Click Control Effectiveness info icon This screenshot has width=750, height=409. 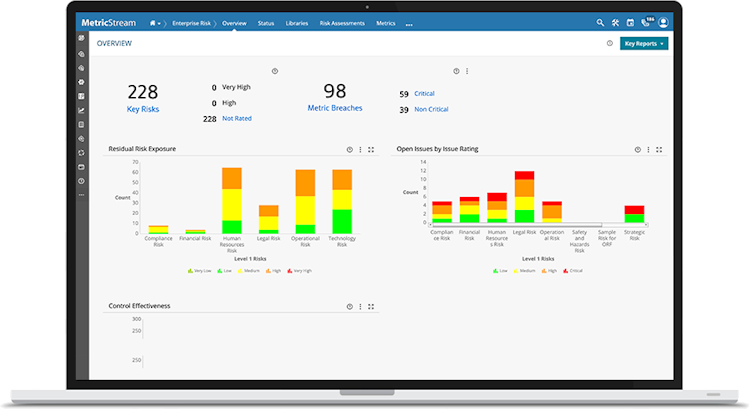click(350, 307)
